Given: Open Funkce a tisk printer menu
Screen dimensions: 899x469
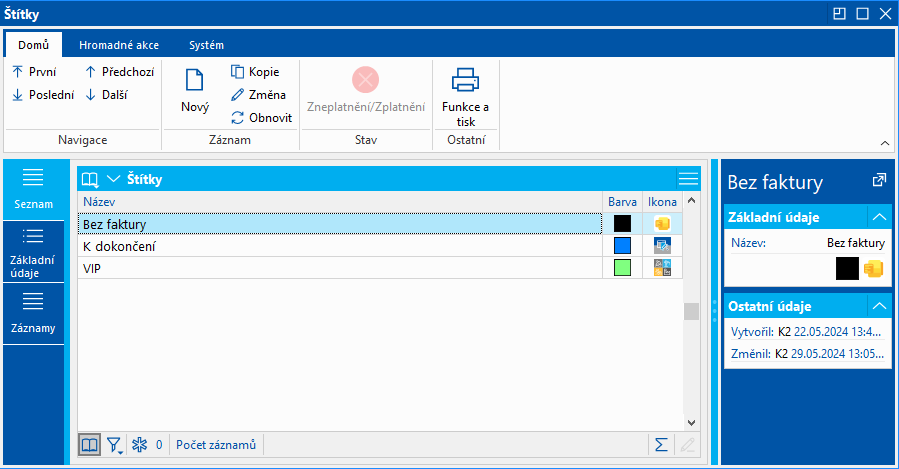Looking at the screenshot, I should pyautogui.click(x=466, y=95).
